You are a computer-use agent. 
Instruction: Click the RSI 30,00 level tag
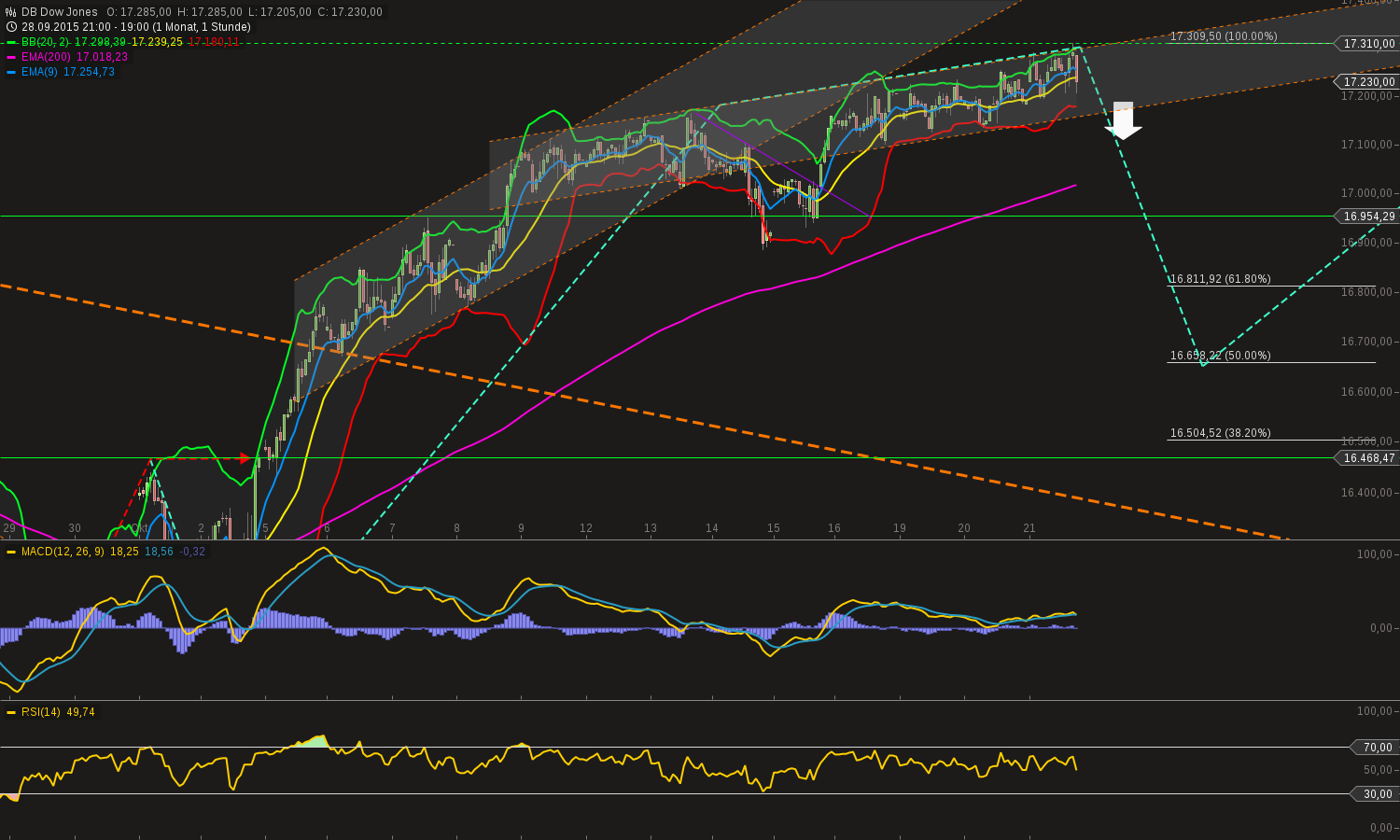pyautogui.click(x=1375, y=794)
